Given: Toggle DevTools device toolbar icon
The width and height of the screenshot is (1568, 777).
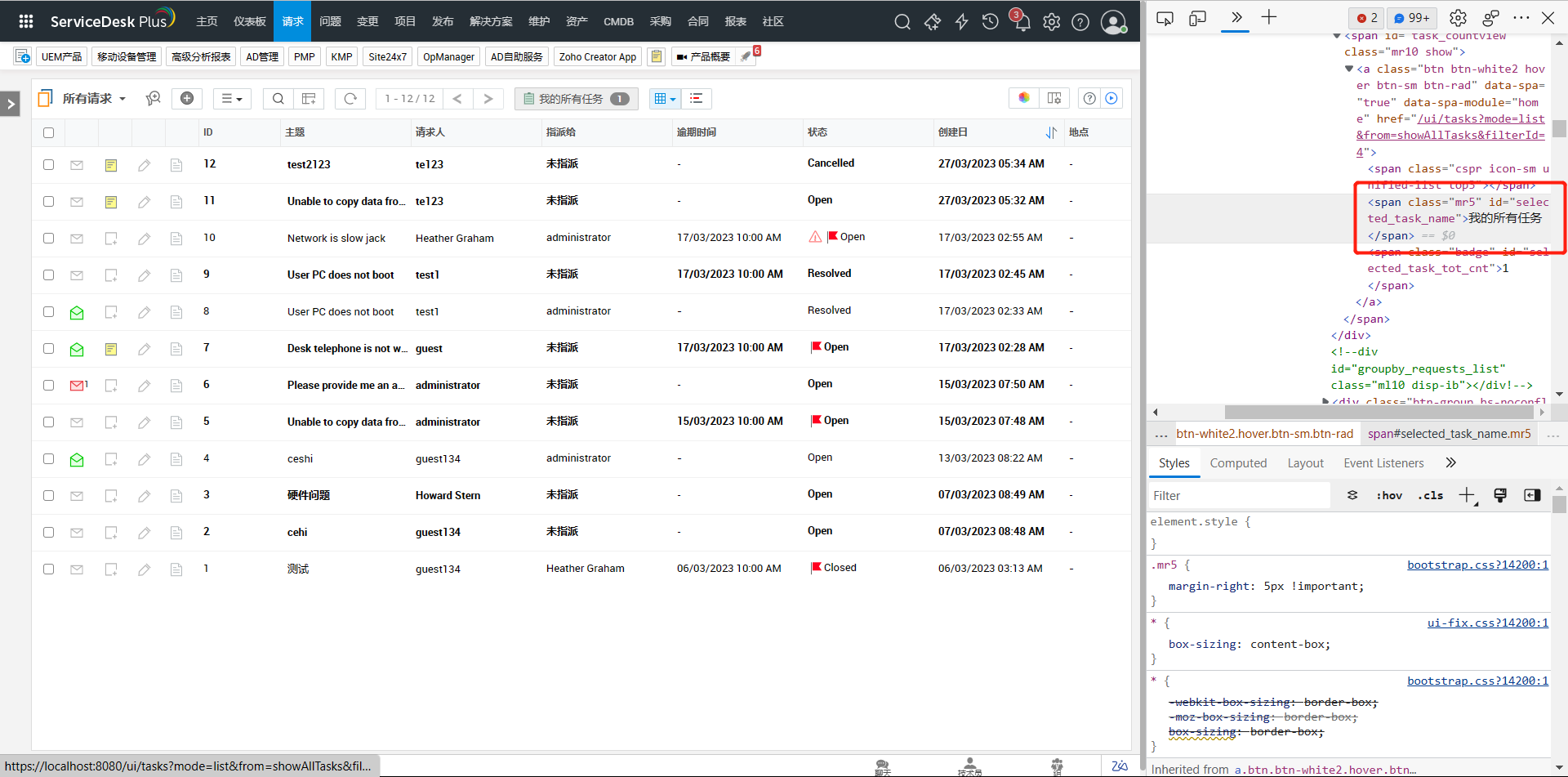Looking at the screenshot, I should (x=1198, y=18).
